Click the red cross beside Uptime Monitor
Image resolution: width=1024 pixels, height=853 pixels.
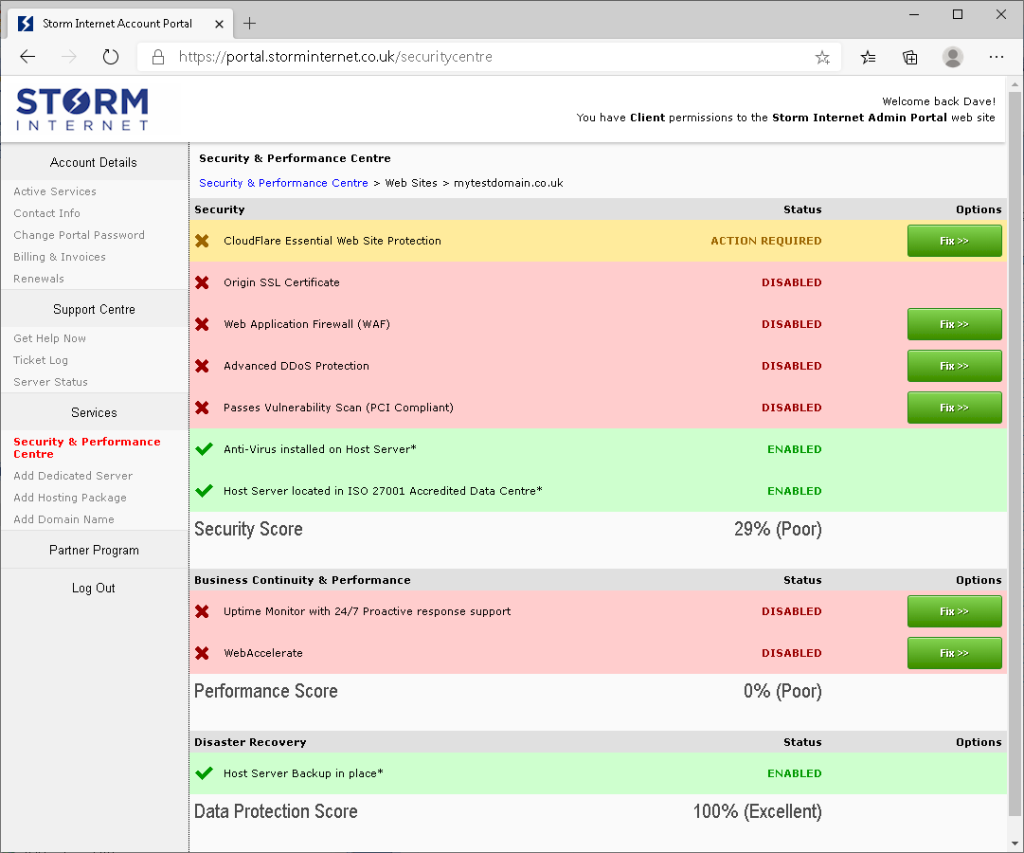(202, 612)
